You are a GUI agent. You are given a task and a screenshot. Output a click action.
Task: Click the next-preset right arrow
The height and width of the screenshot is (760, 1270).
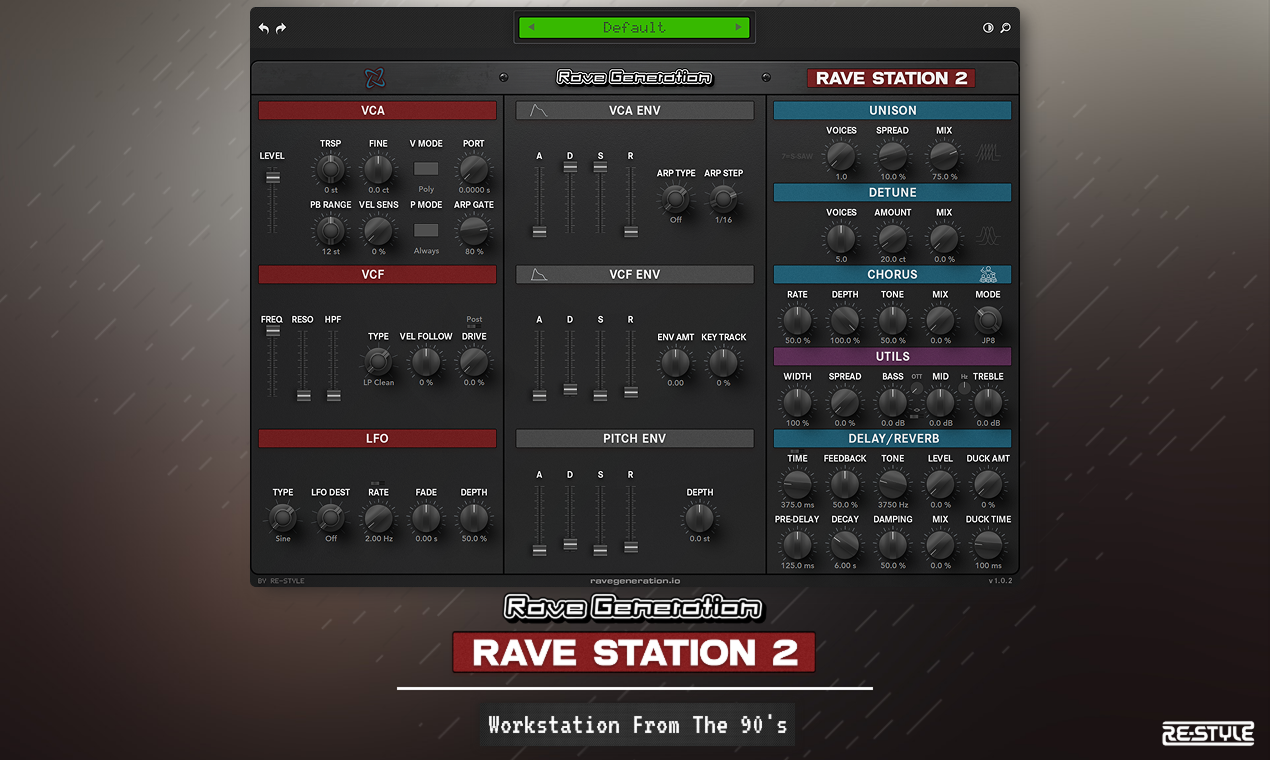pyautogui.click(x=740, y=27)
